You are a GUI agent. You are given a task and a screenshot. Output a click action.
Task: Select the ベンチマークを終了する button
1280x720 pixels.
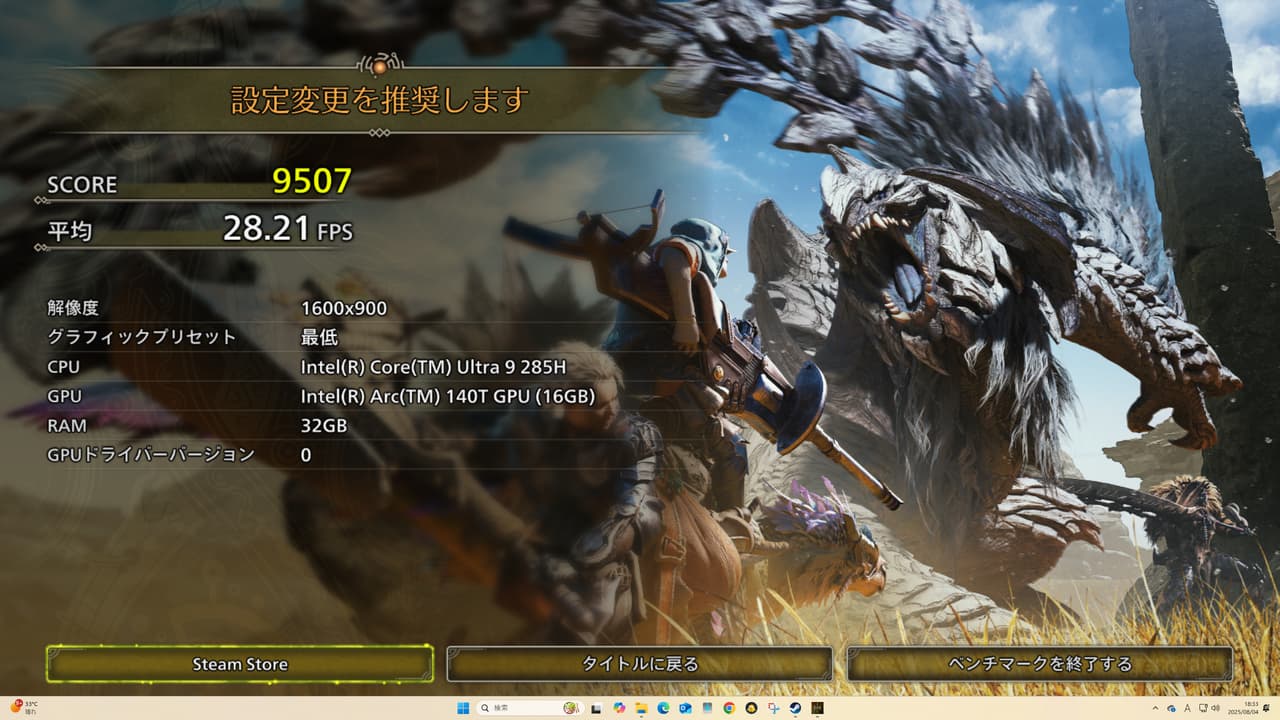click(1040, 664)
